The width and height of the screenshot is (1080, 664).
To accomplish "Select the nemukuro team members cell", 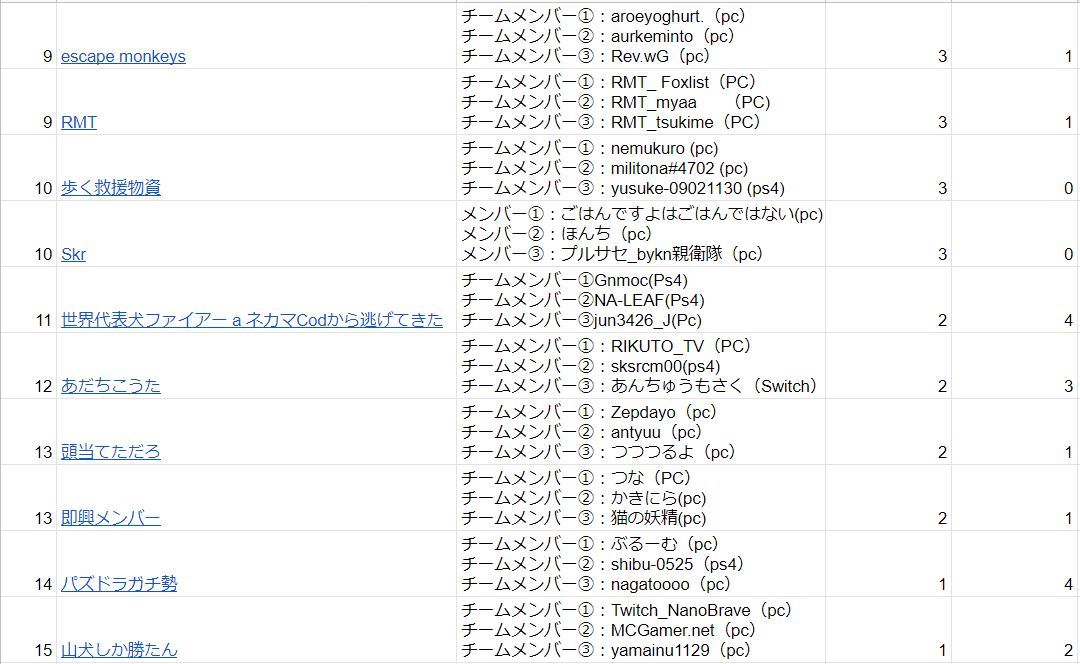I will point(641,168).
